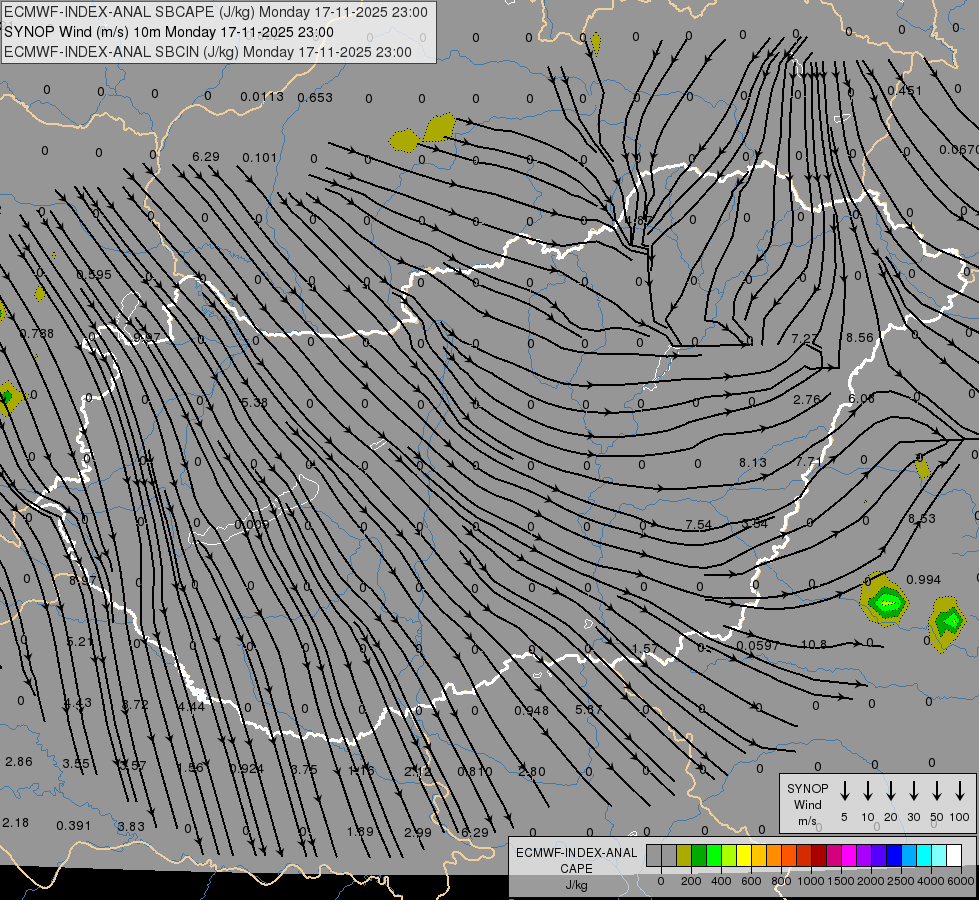
Task: Click the 0.101 value on the map
Action: (260, 157)
